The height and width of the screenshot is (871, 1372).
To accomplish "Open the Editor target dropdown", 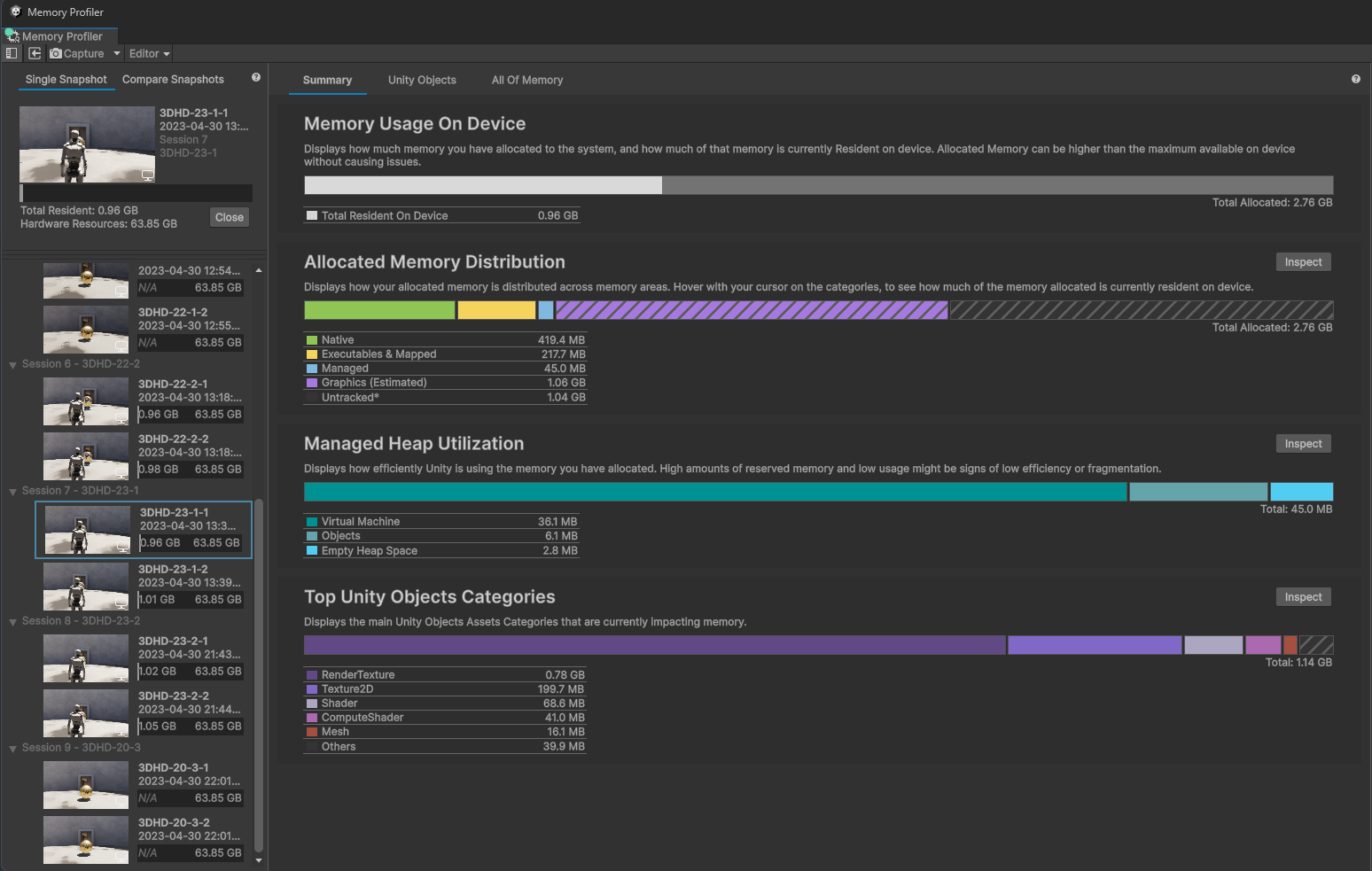I will tap(149, 53).
